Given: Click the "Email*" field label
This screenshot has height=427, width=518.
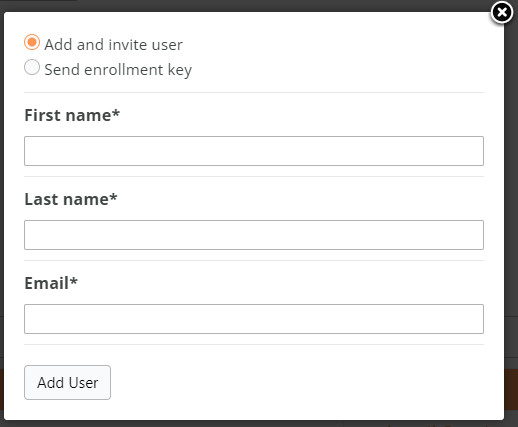Looking at the screenshot, I should point(51,283).
